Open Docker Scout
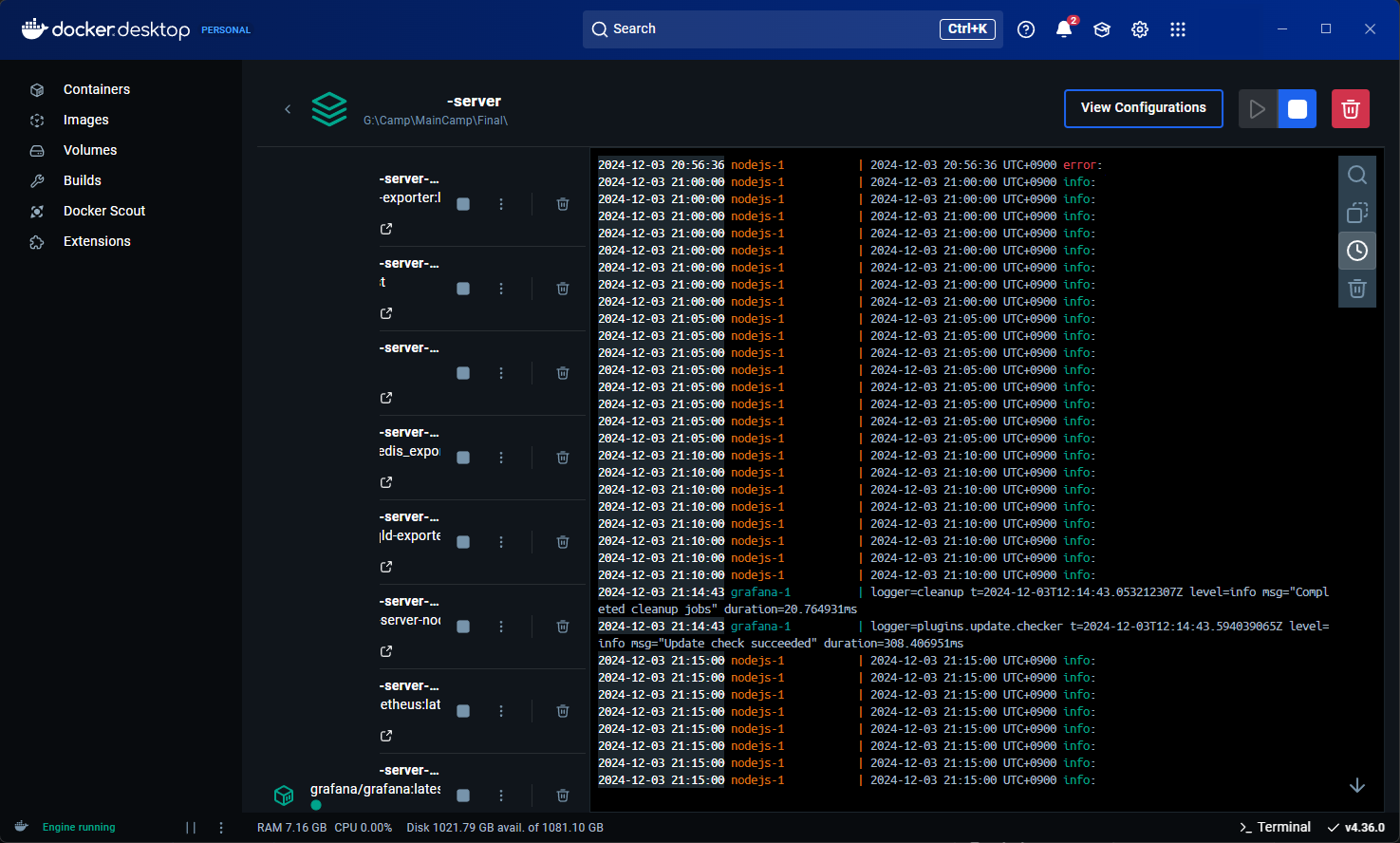The image size is (1400, 843). (104, 211)
